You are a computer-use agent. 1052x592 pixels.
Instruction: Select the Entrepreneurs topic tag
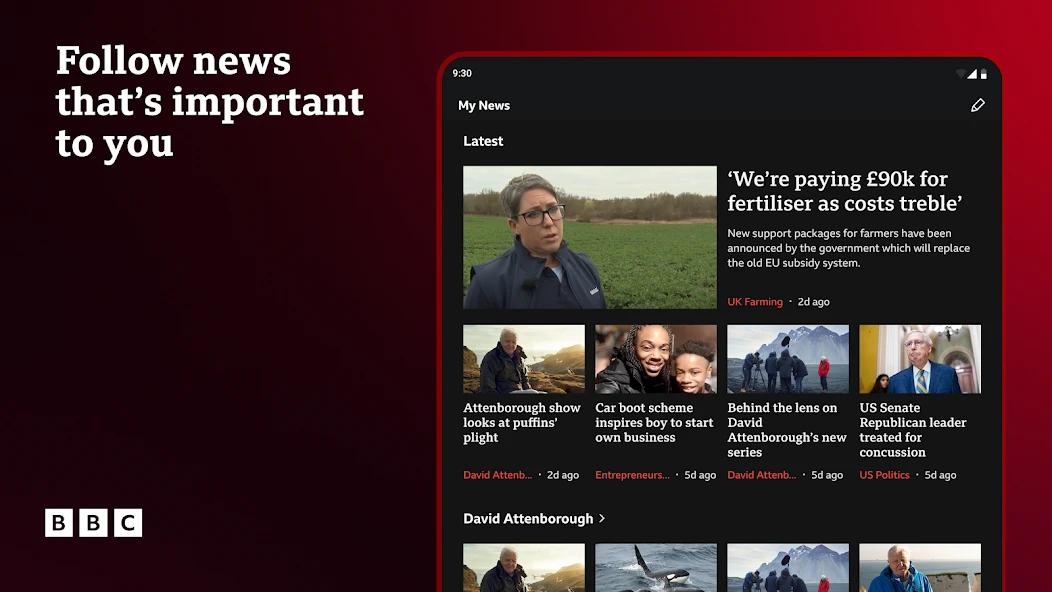632,475
